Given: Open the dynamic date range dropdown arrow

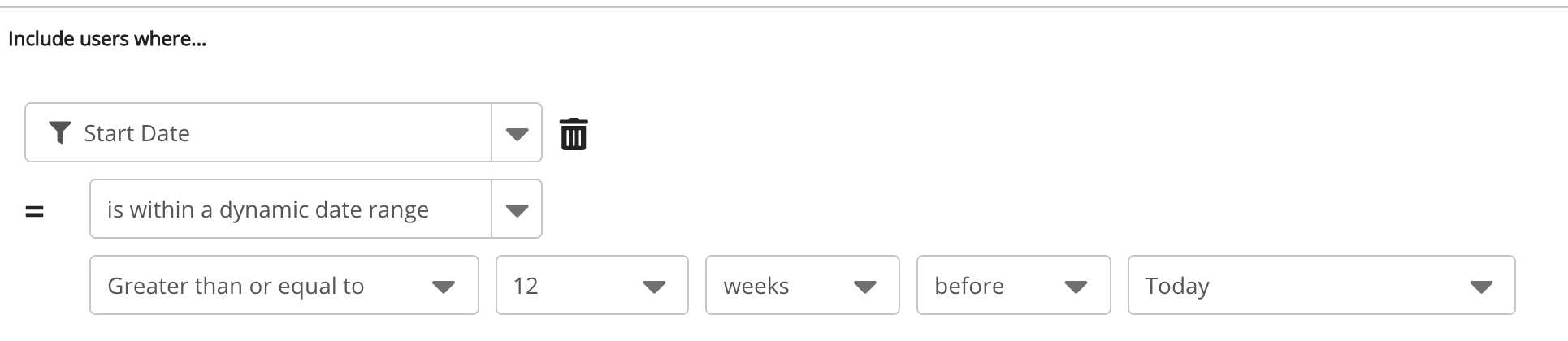Looking at the screenshot, I should 517,209.
